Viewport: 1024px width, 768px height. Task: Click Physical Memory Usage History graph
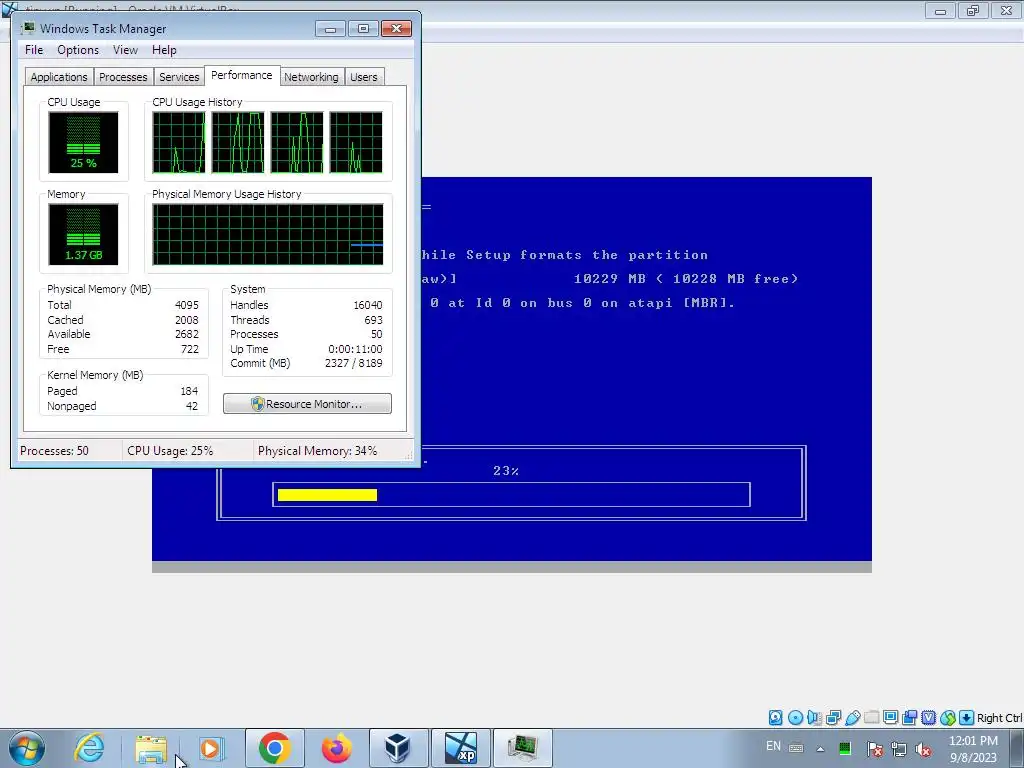[268, 234]
